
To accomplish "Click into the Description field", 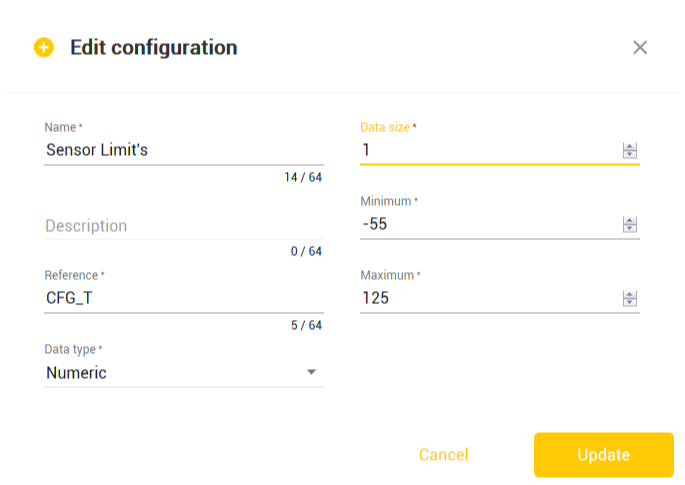I will pos(183,226).
